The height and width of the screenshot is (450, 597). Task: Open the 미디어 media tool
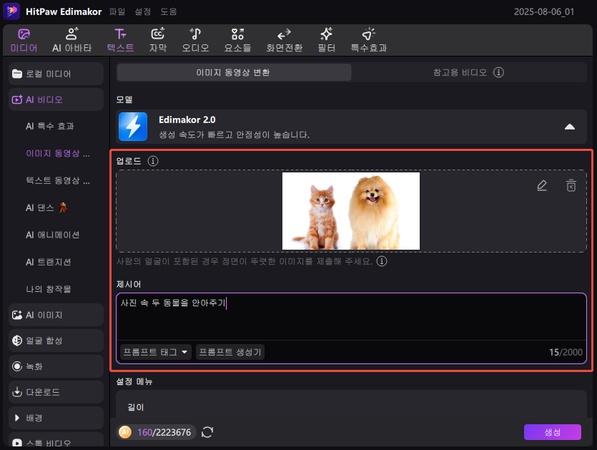(x=24, y=40)
